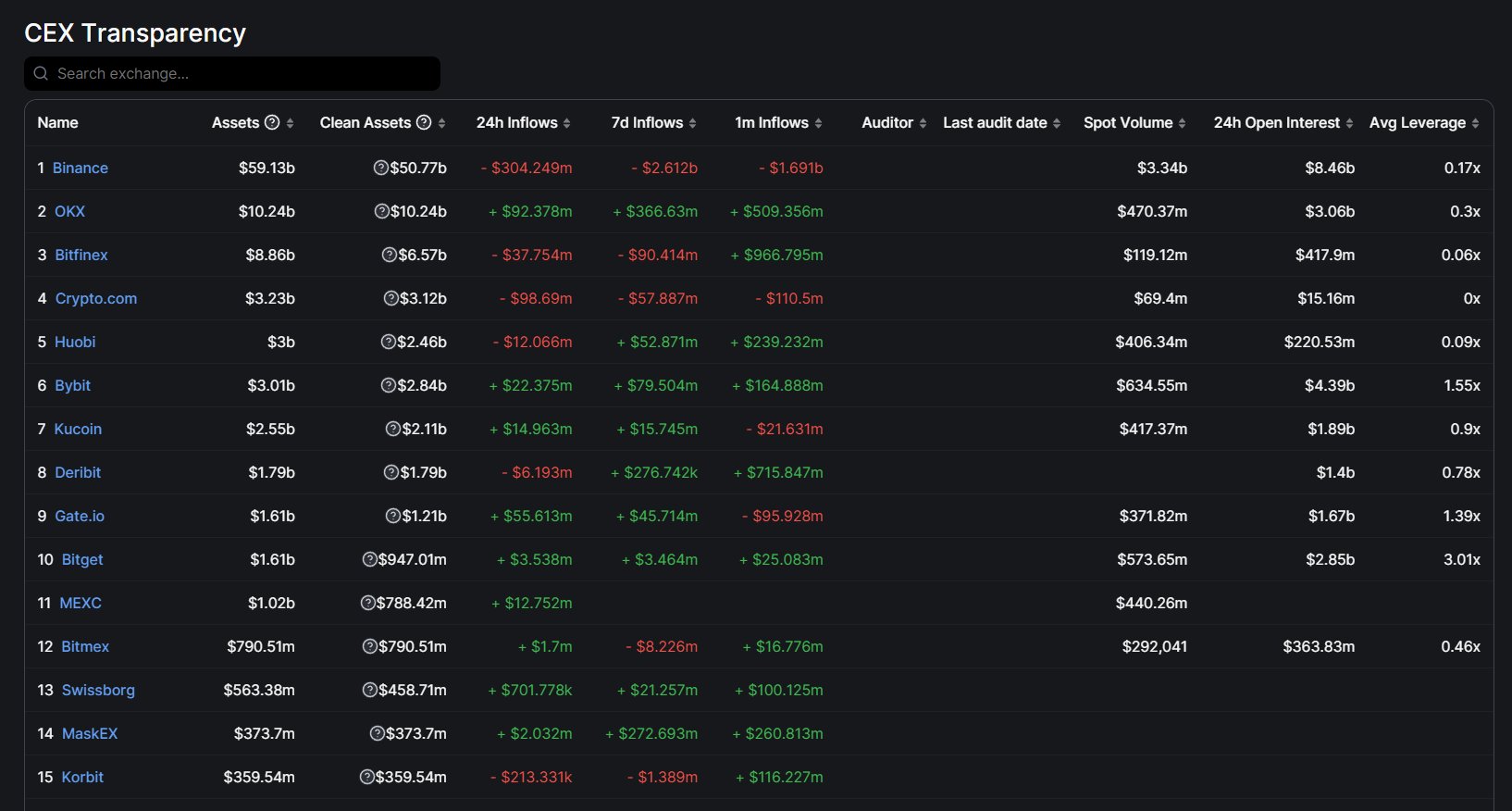Screen dimensions: 1512x811
Task: Select Swissborg assets value $563.38m
Action: tap(259, 690)
